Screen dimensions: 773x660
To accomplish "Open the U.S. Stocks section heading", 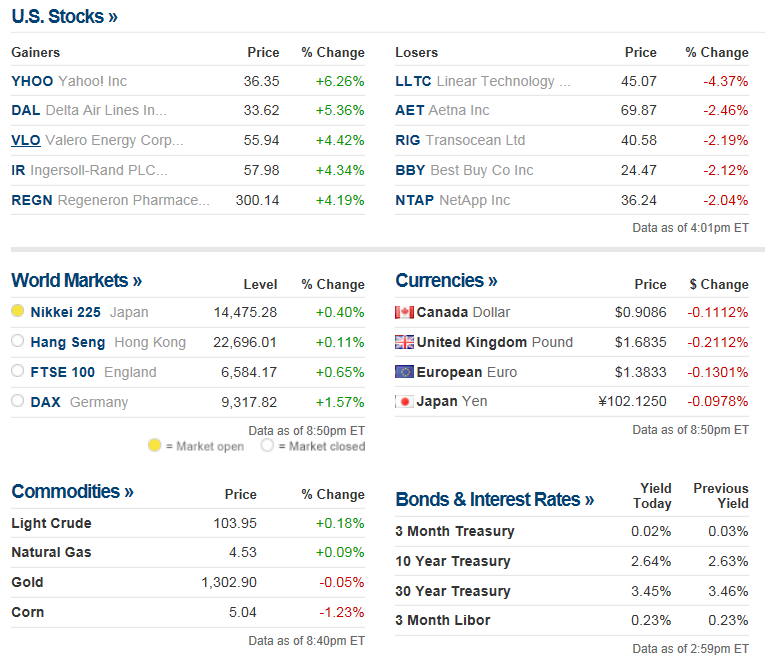I will click(x=64, y=17).
